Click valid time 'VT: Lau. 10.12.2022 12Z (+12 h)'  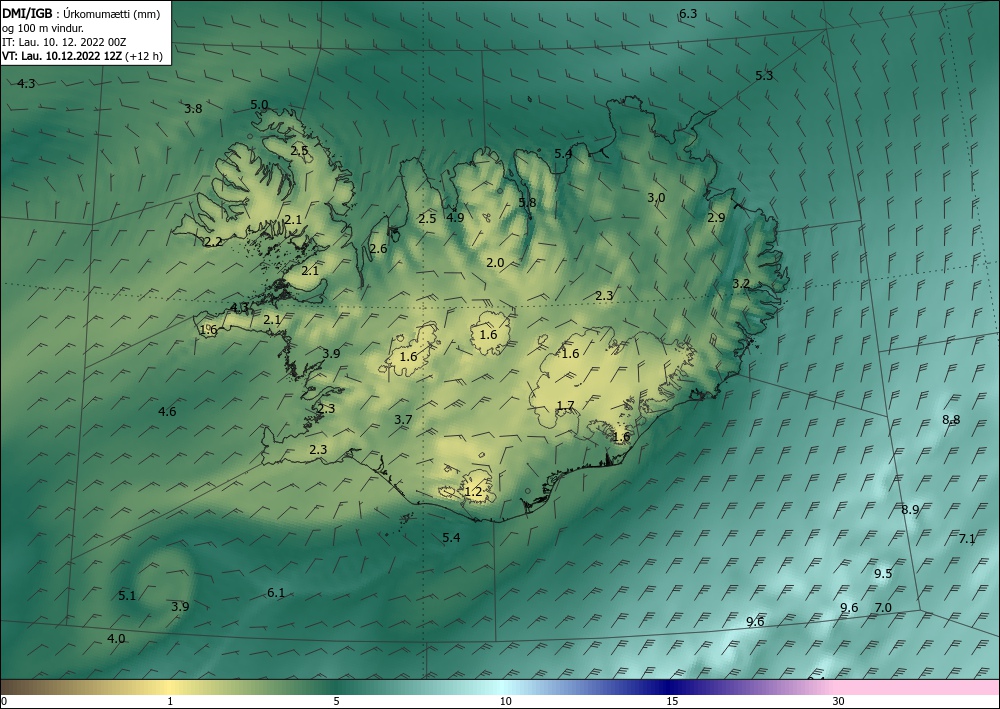click(x=82, y=56)
